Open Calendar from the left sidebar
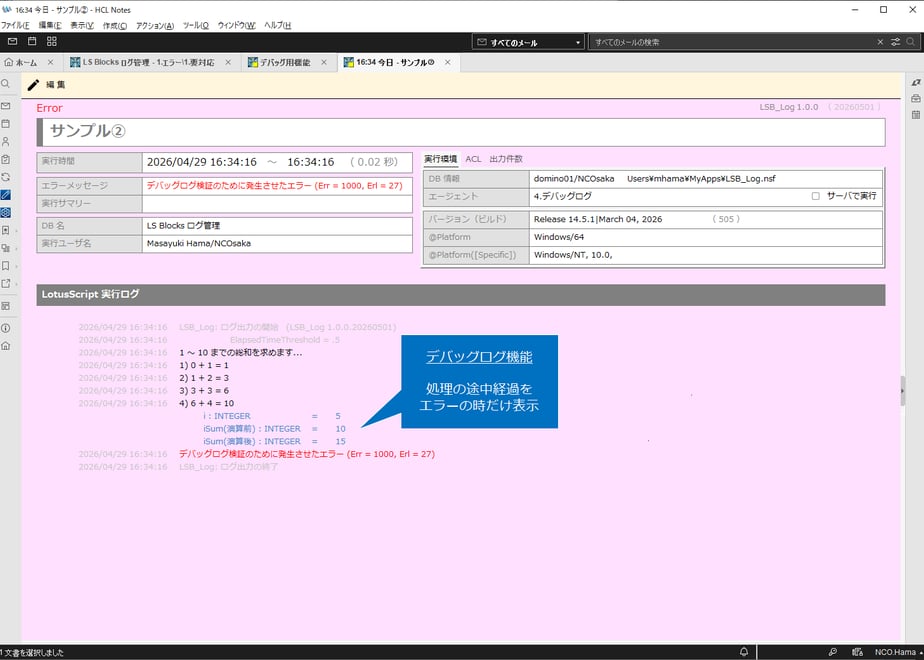 pyautogui.click(x=6, y=124)
